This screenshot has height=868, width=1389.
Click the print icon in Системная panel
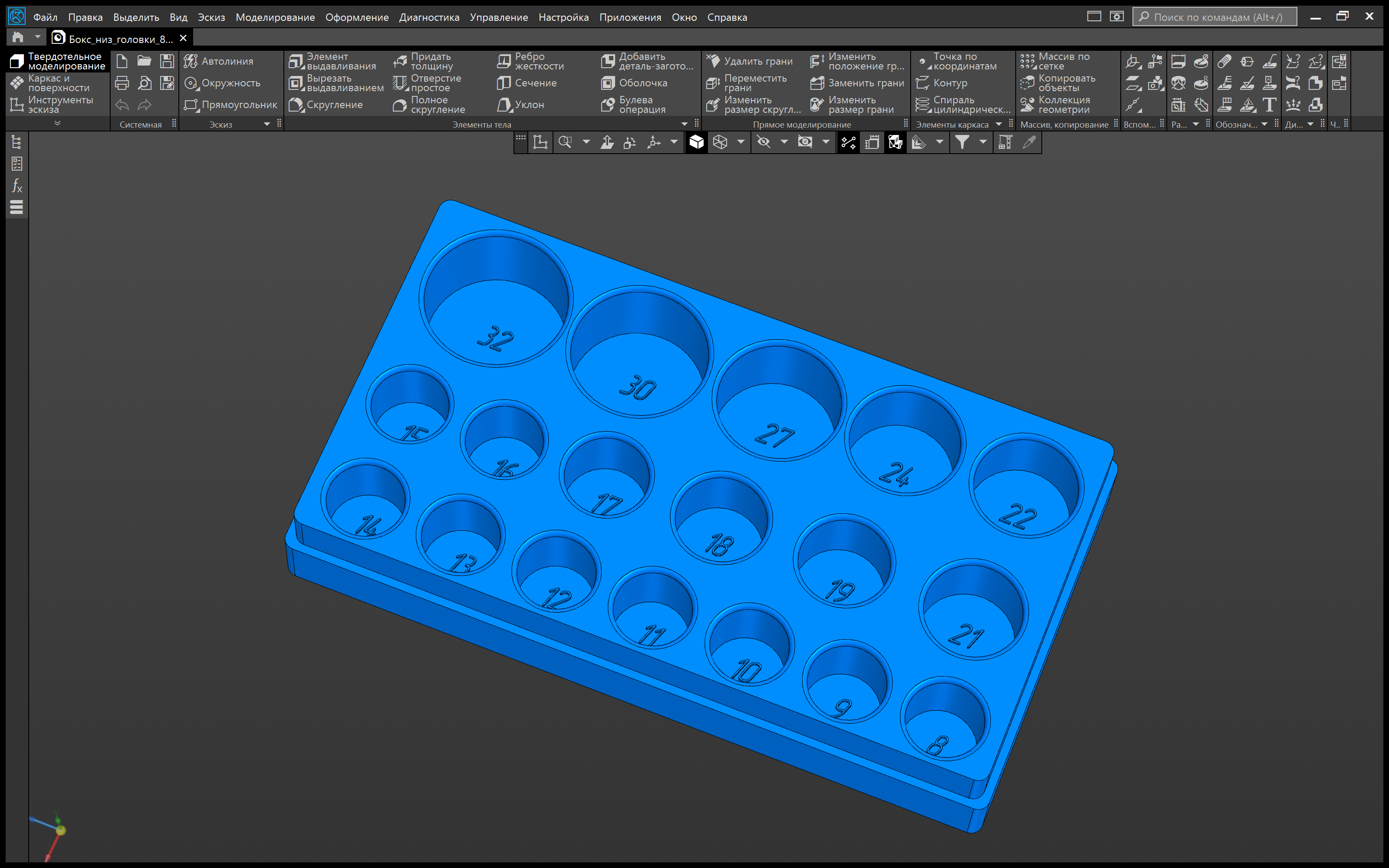tap(122, 82)
